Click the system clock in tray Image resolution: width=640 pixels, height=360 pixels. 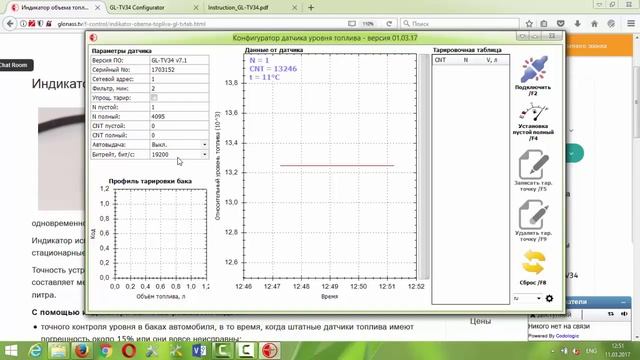pyautogui.click(x=618, y=350)
